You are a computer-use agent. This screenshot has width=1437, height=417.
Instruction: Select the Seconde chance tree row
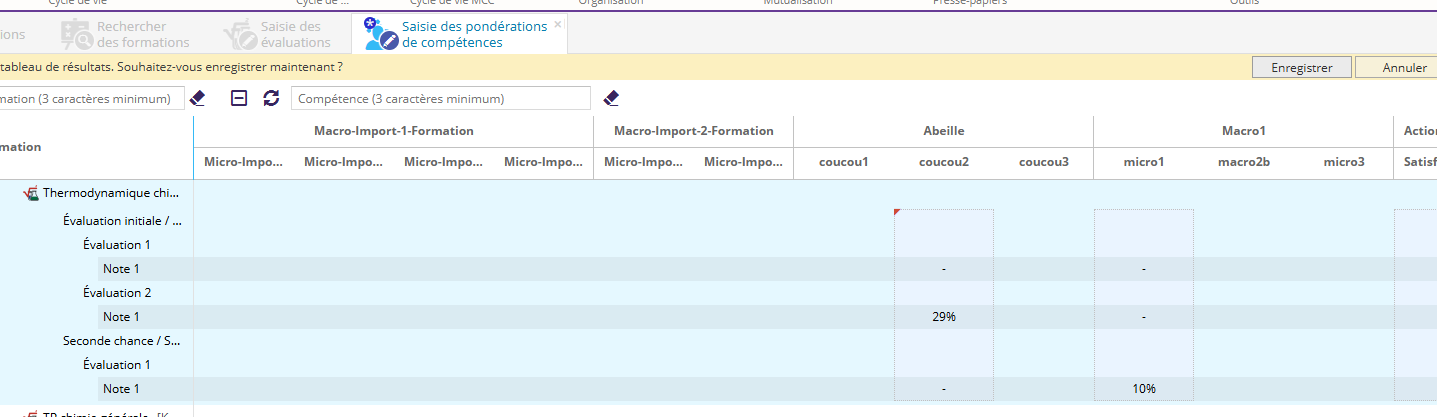pos(122,341)
